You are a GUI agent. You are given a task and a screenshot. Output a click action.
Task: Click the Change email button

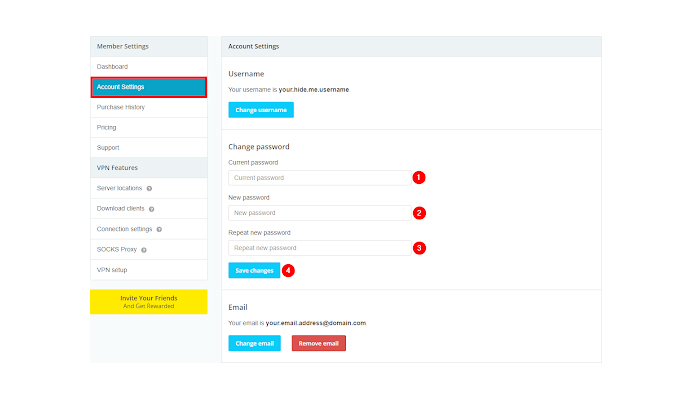click(255, 343)
